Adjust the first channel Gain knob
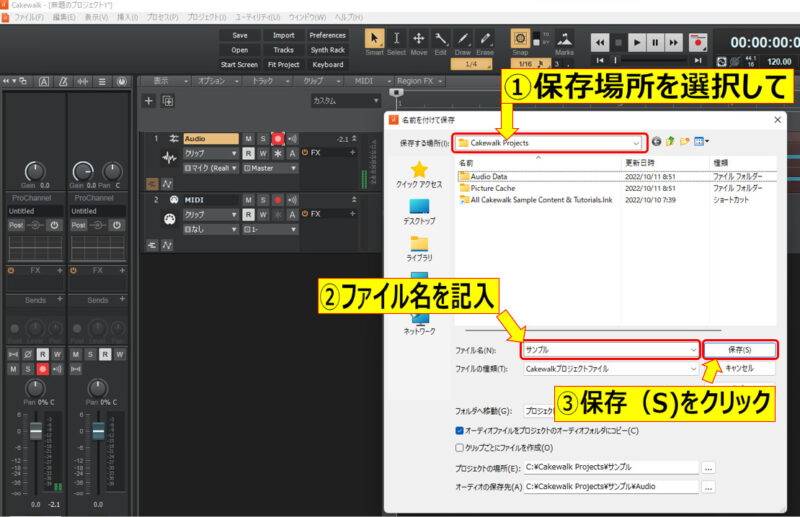This screenshot has height=517, width=800. click(x=35, y=172)
